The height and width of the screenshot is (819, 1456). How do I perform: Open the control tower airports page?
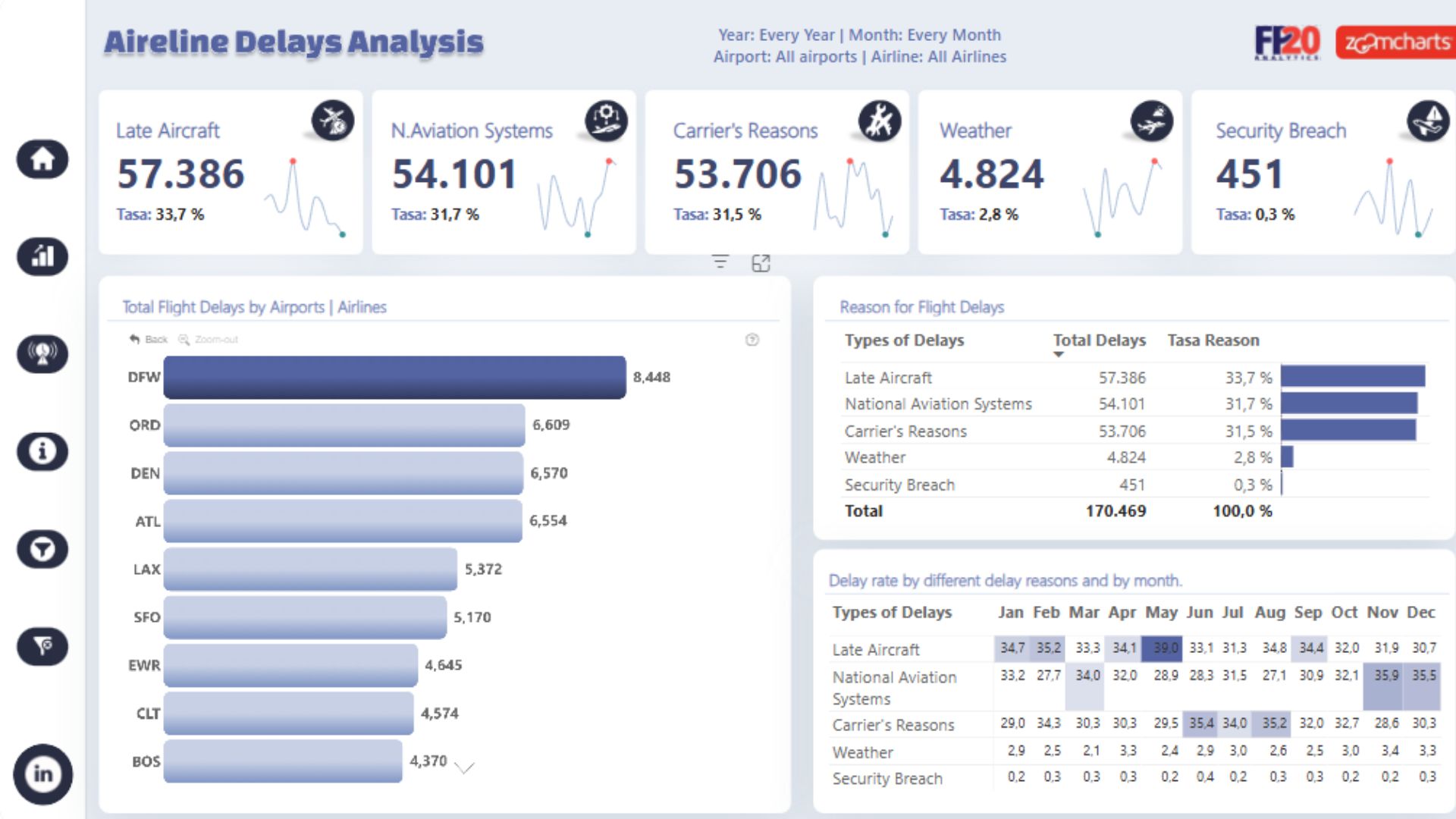[x=42, y=353]
